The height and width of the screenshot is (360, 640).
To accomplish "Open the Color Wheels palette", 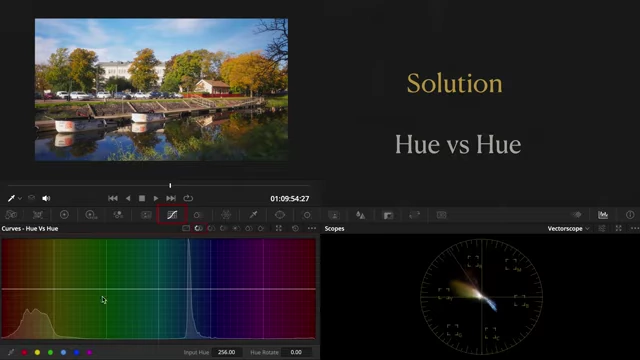I will coord(64,215).
